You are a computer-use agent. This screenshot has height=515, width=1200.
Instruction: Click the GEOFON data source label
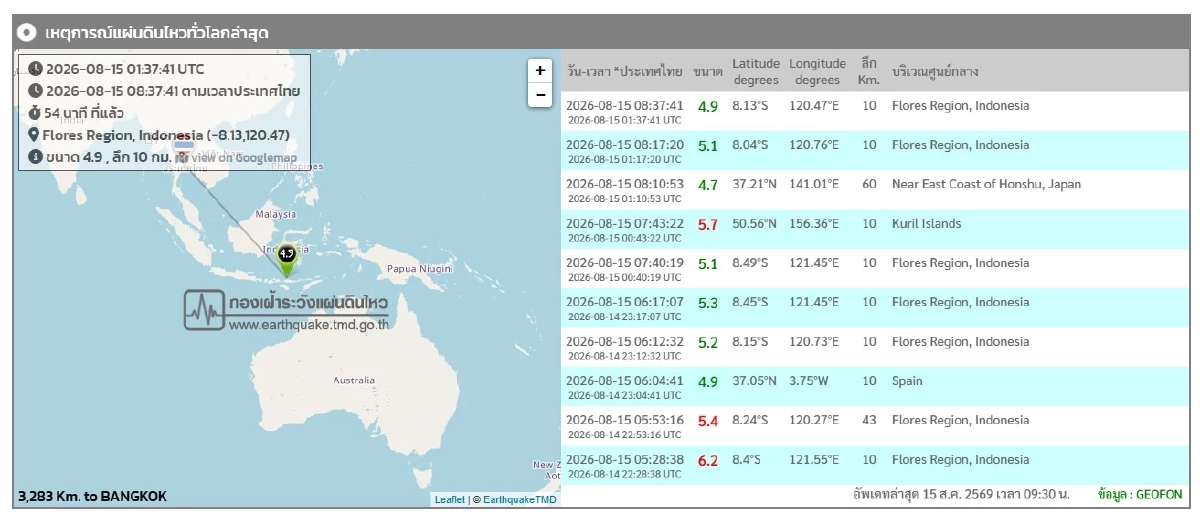[1139, 495]
